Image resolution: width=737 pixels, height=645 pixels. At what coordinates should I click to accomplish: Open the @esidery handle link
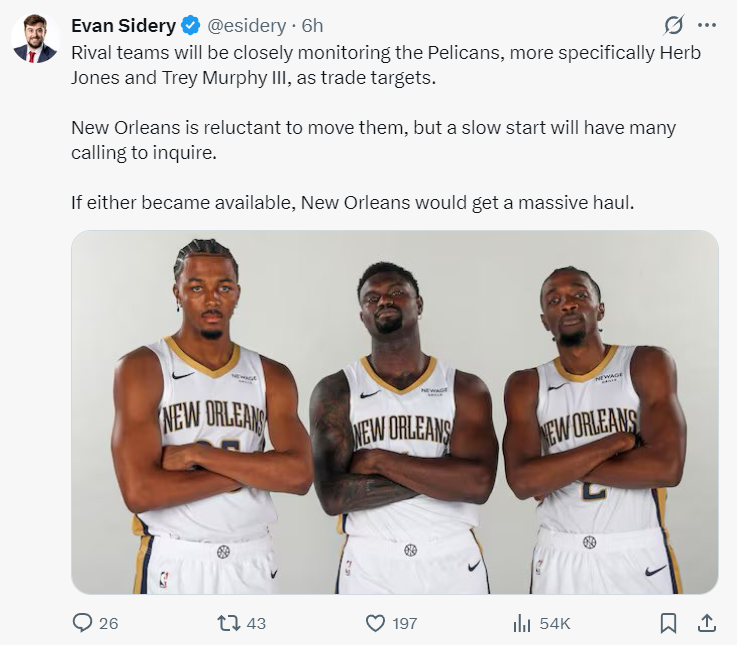click(246, 26)
